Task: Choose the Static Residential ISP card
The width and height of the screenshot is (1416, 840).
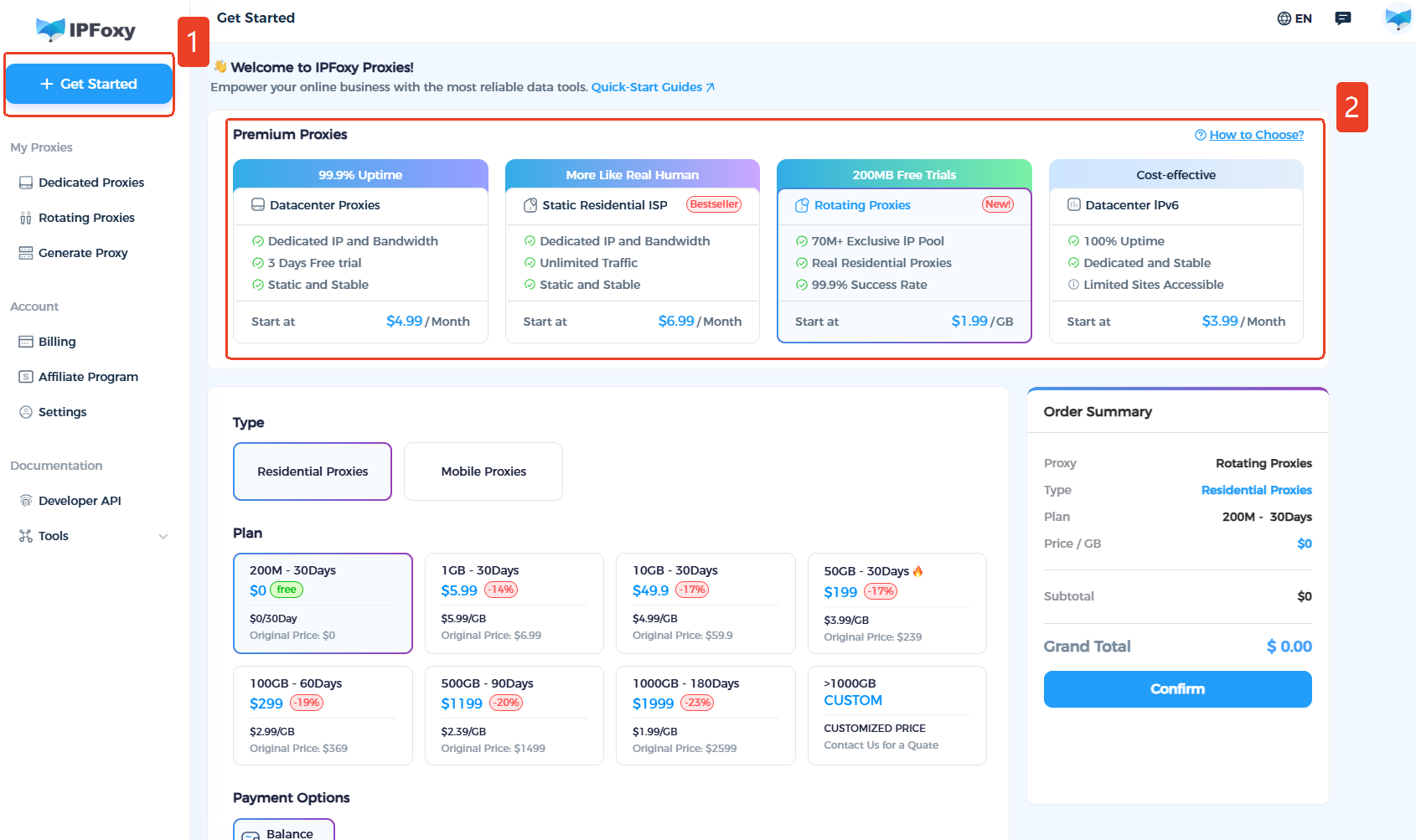Action: [x=633, y=250]
